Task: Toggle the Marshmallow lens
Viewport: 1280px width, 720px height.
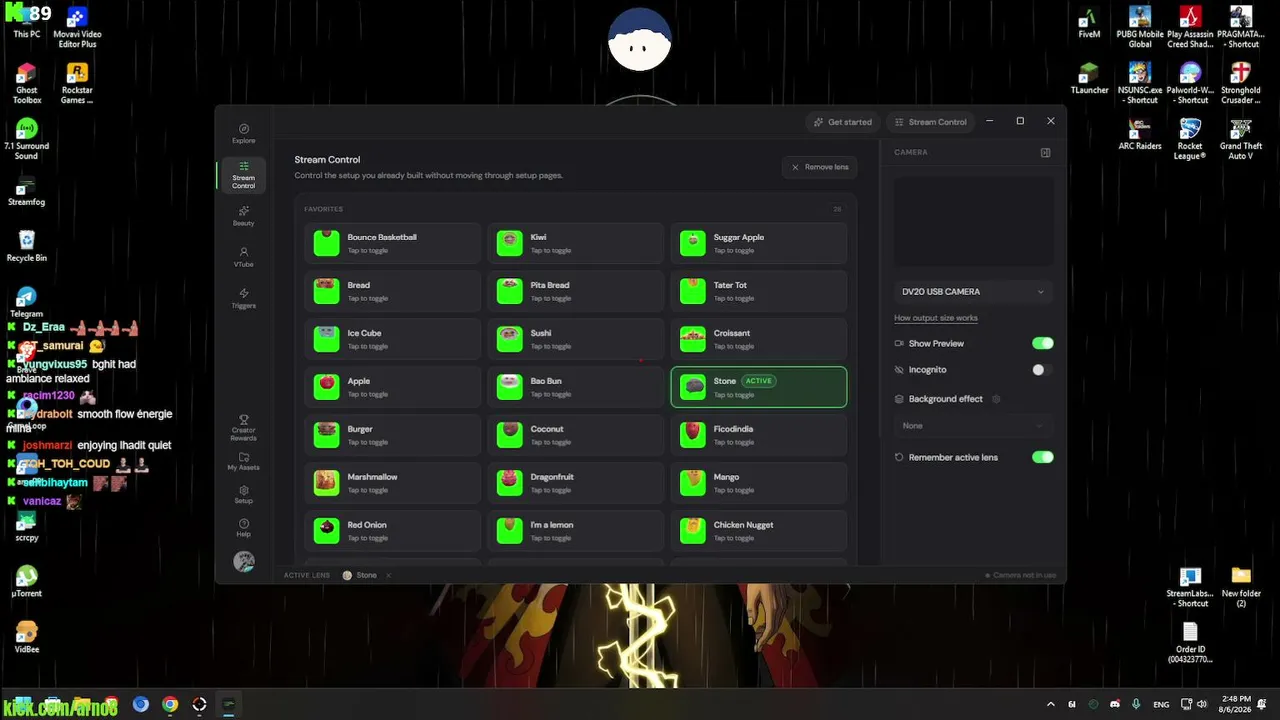Action: (x=393, y=483)
